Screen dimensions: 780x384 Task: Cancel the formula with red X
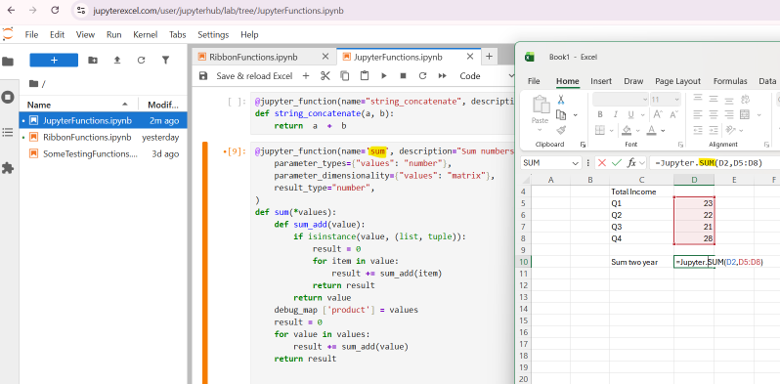point(602,163)
